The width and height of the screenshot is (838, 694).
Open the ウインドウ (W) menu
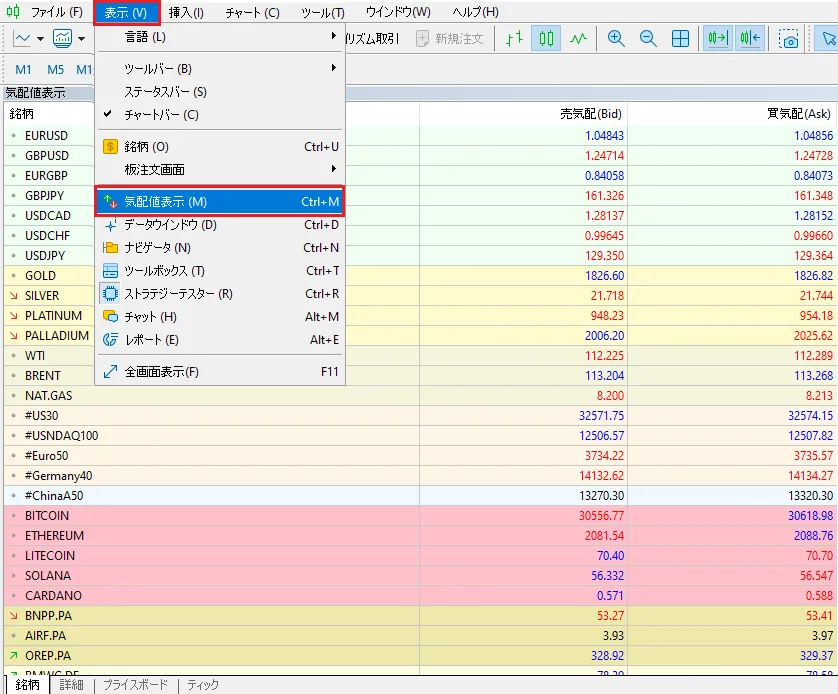398,12
